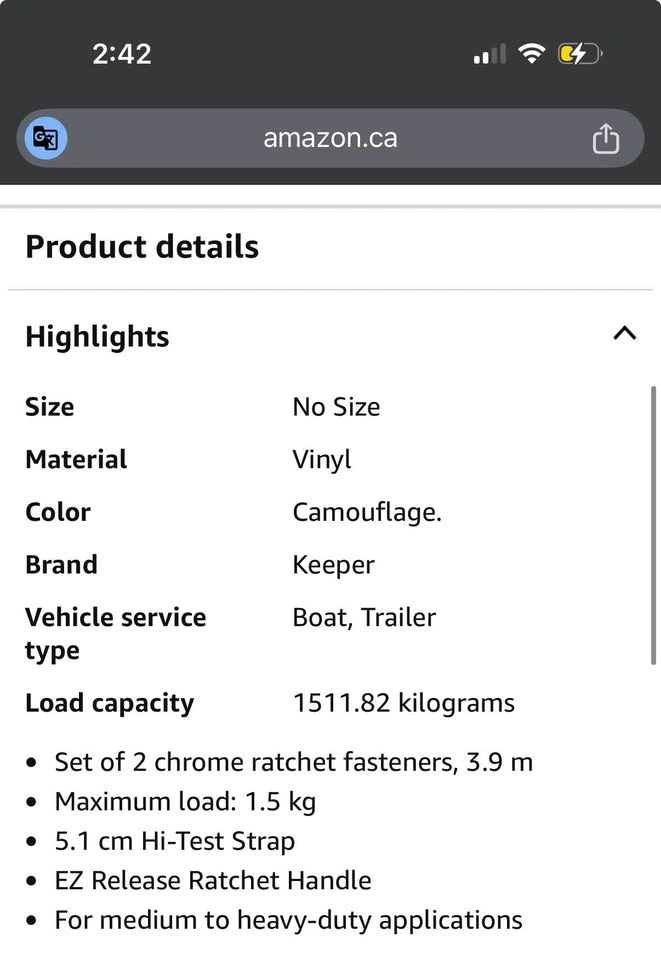The height and width of the screenshot is (960, 661).
Task: Tap the Vehicle service type label
Action: pos(116,634)
